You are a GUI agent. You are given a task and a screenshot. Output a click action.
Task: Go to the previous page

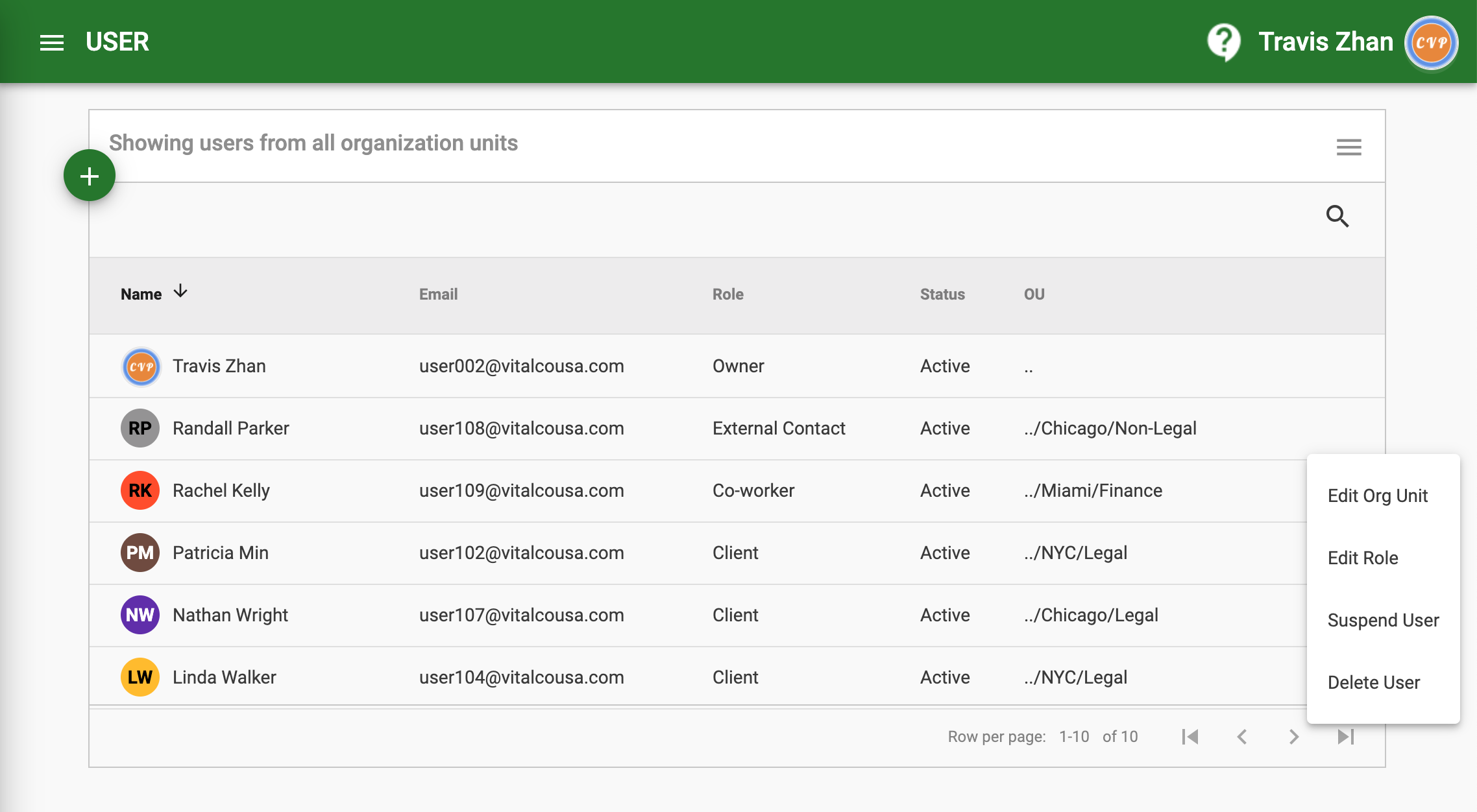click(1242, 737)
